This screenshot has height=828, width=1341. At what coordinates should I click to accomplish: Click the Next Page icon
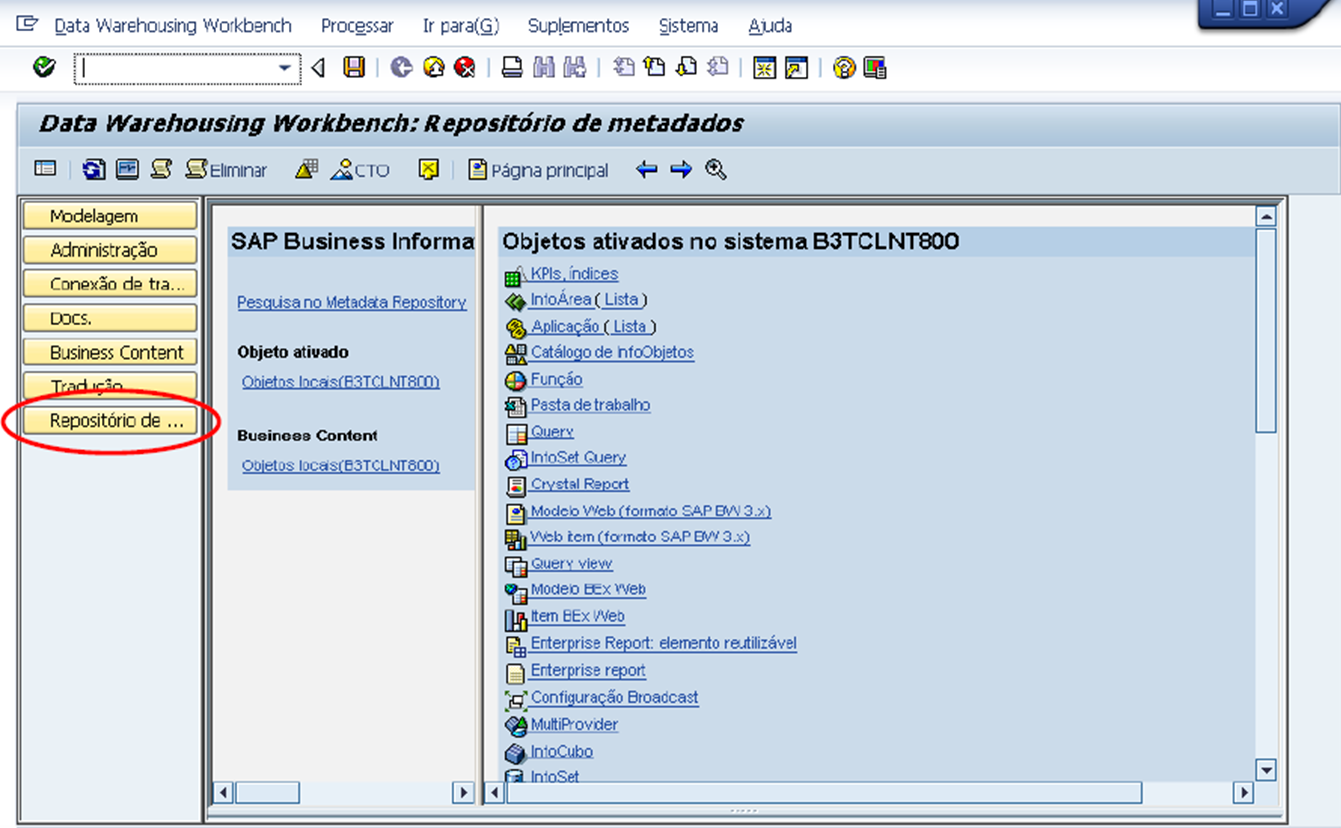(x=686, y=67)
